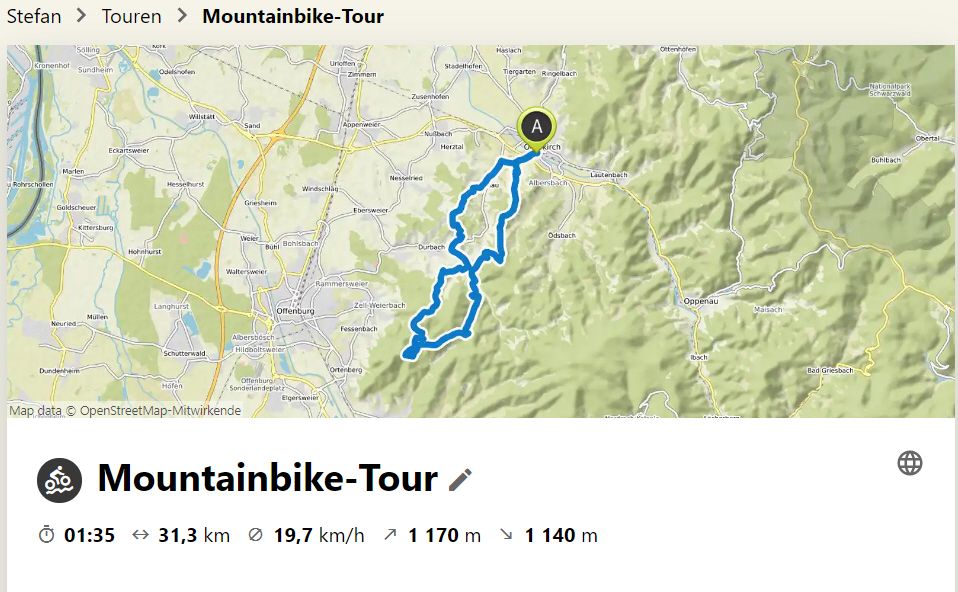The height and width of the screenshot is (592, 958).
Task: Open the OpenStreetMap-Mitwirkende attribution link
Action: tap(161, 411)
